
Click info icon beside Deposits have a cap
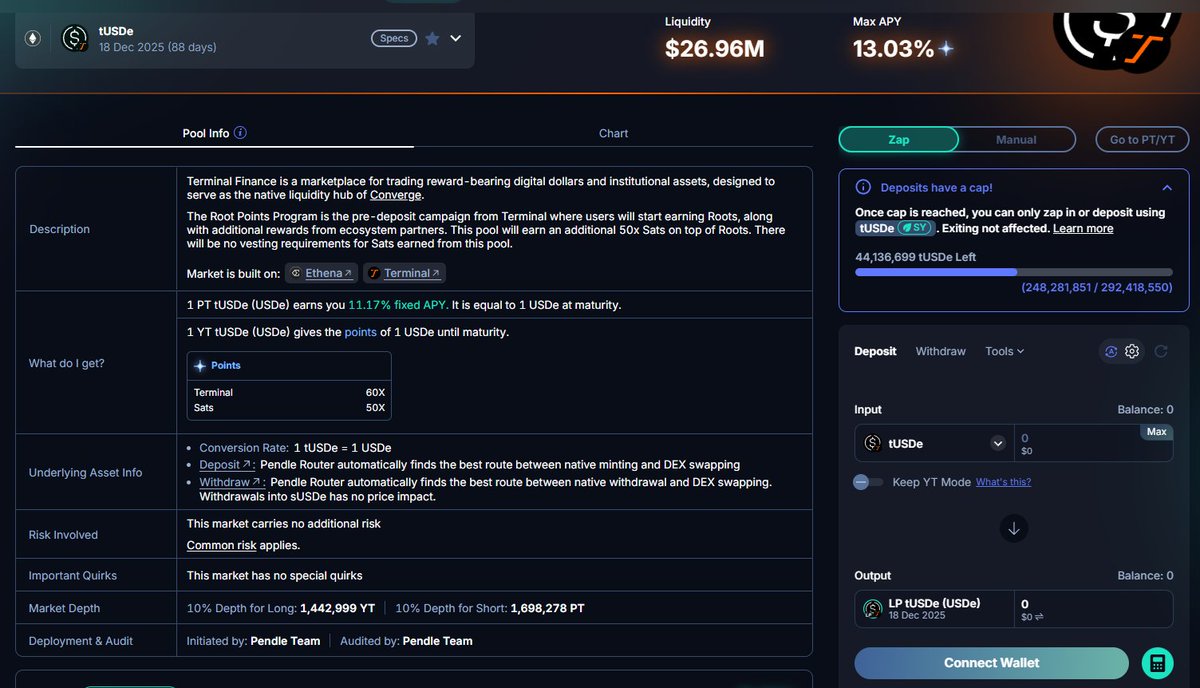[863, 188]
